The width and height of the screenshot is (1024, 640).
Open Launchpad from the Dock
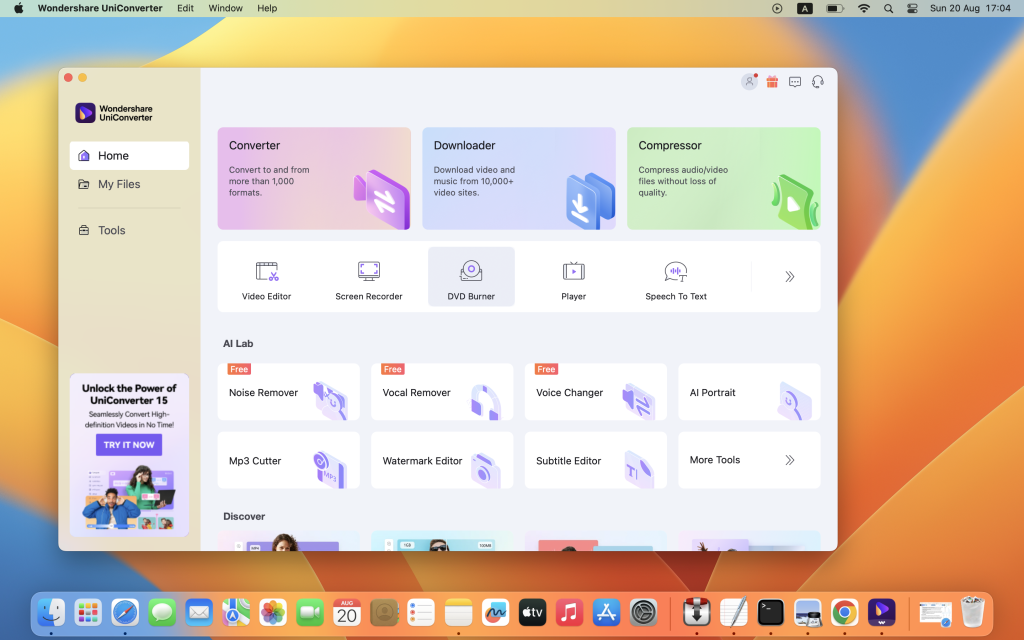pos(88,613)
